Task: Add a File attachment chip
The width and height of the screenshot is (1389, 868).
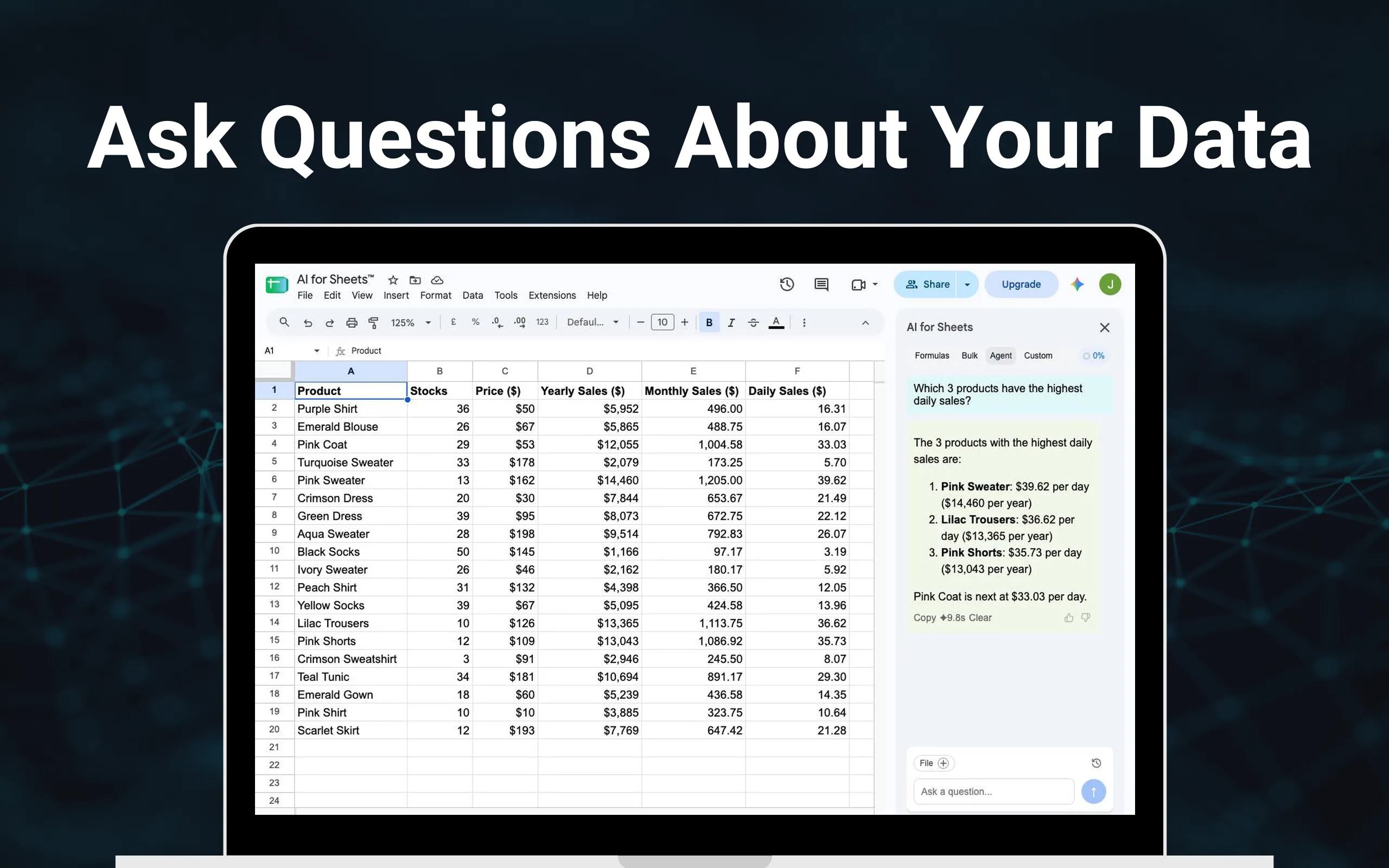Action: 934,763
